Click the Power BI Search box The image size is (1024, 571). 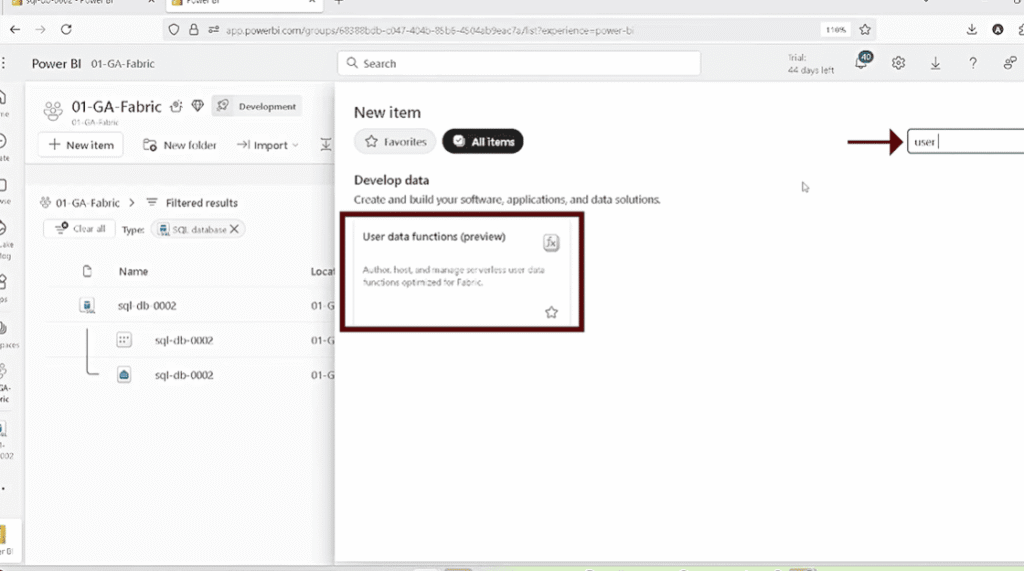[519, 63]
